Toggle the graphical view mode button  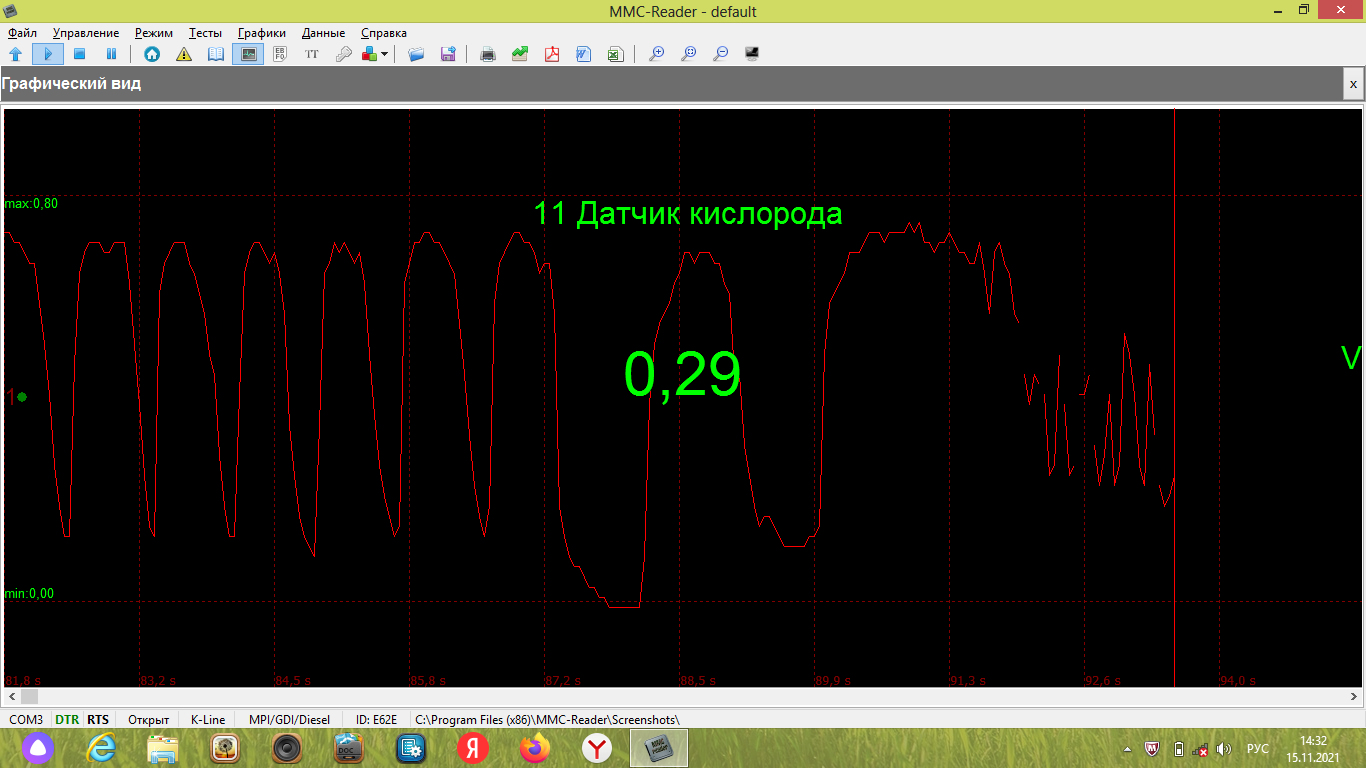click(248, 54)
